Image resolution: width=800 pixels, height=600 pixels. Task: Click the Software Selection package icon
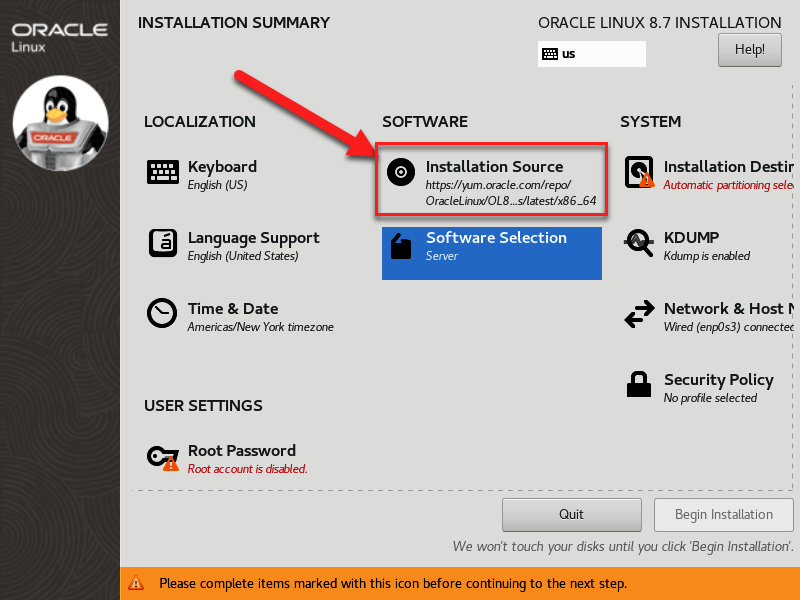coord(401,246)
